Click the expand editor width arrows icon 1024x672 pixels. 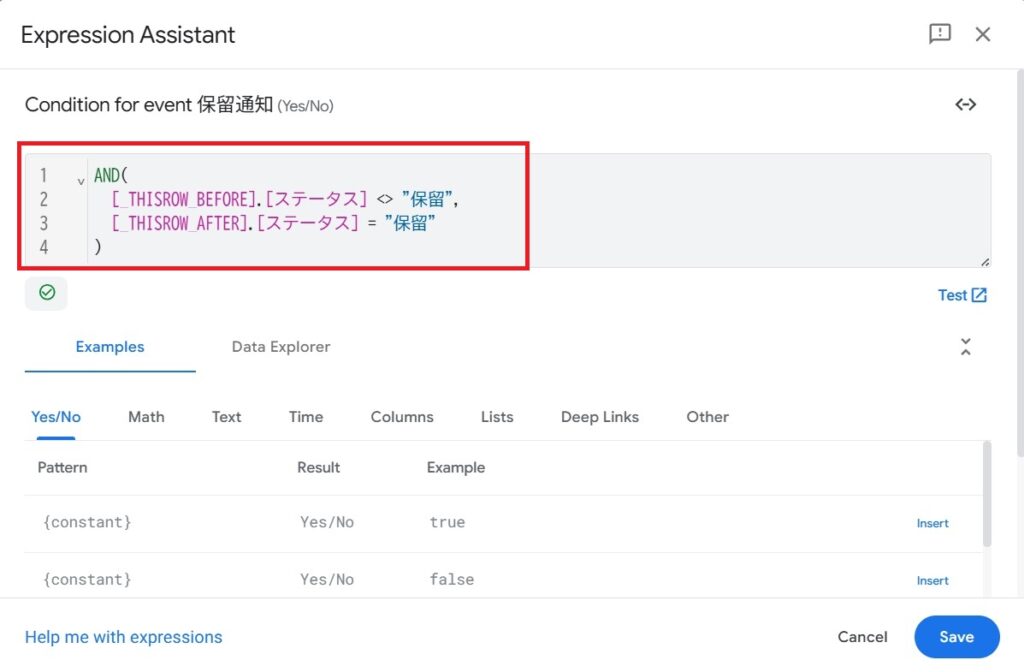coord(965,105)
